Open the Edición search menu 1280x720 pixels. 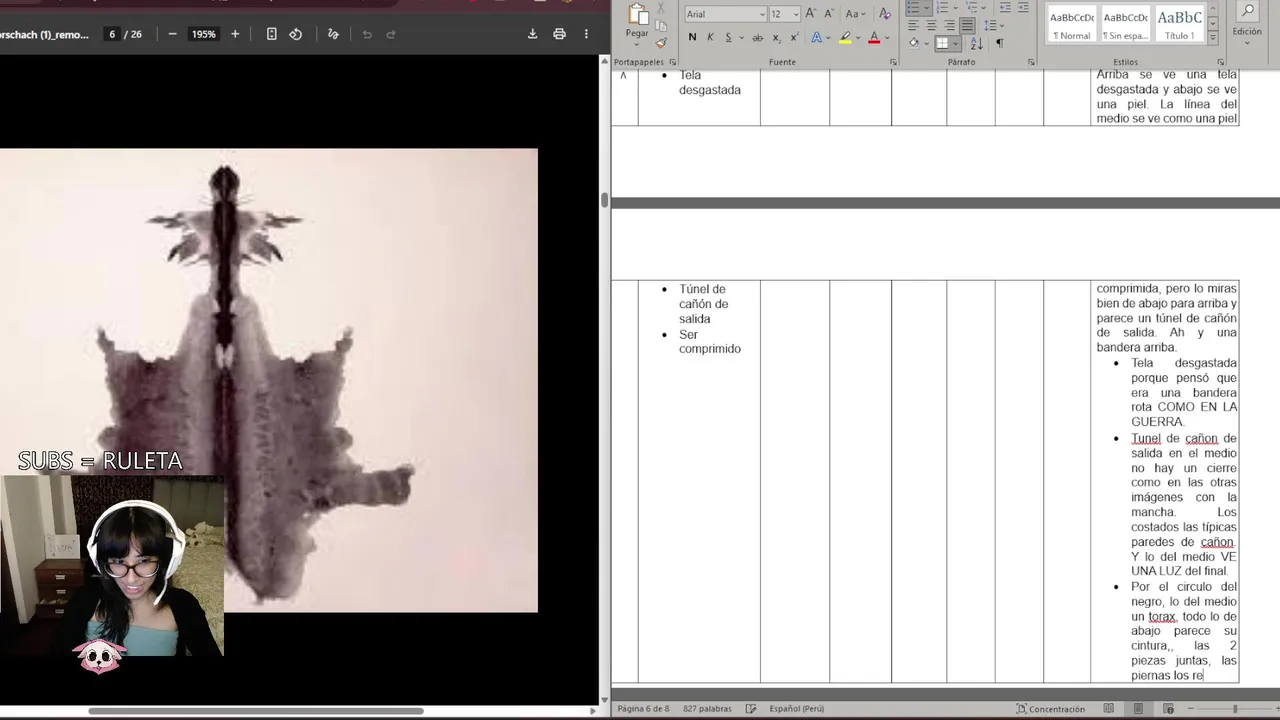pyautogui.click(x=1247, y=22)
